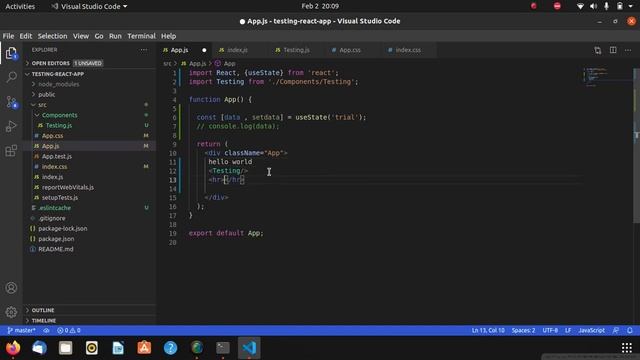Open Ubuntu Software from the dock

point(144,348)
